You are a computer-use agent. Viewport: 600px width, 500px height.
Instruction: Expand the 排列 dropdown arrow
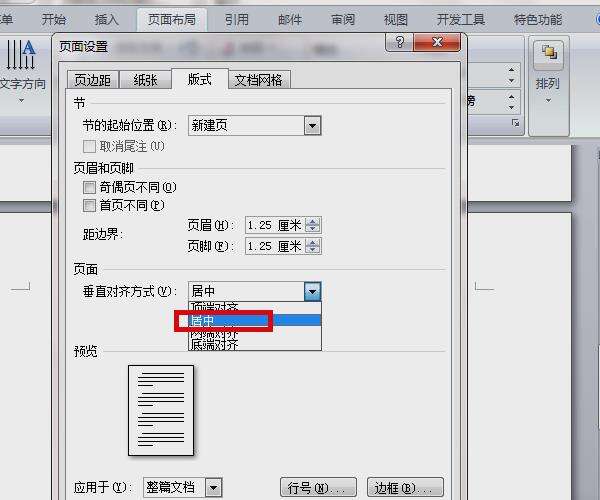point(548,100)
